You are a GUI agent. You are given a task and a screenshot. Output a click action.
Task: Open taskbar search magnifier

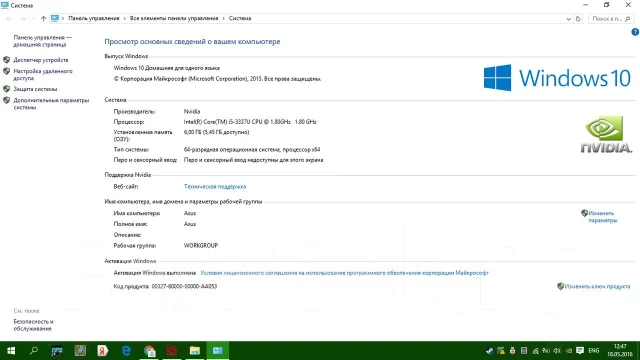pyautogui.click(x=34, y=351)
